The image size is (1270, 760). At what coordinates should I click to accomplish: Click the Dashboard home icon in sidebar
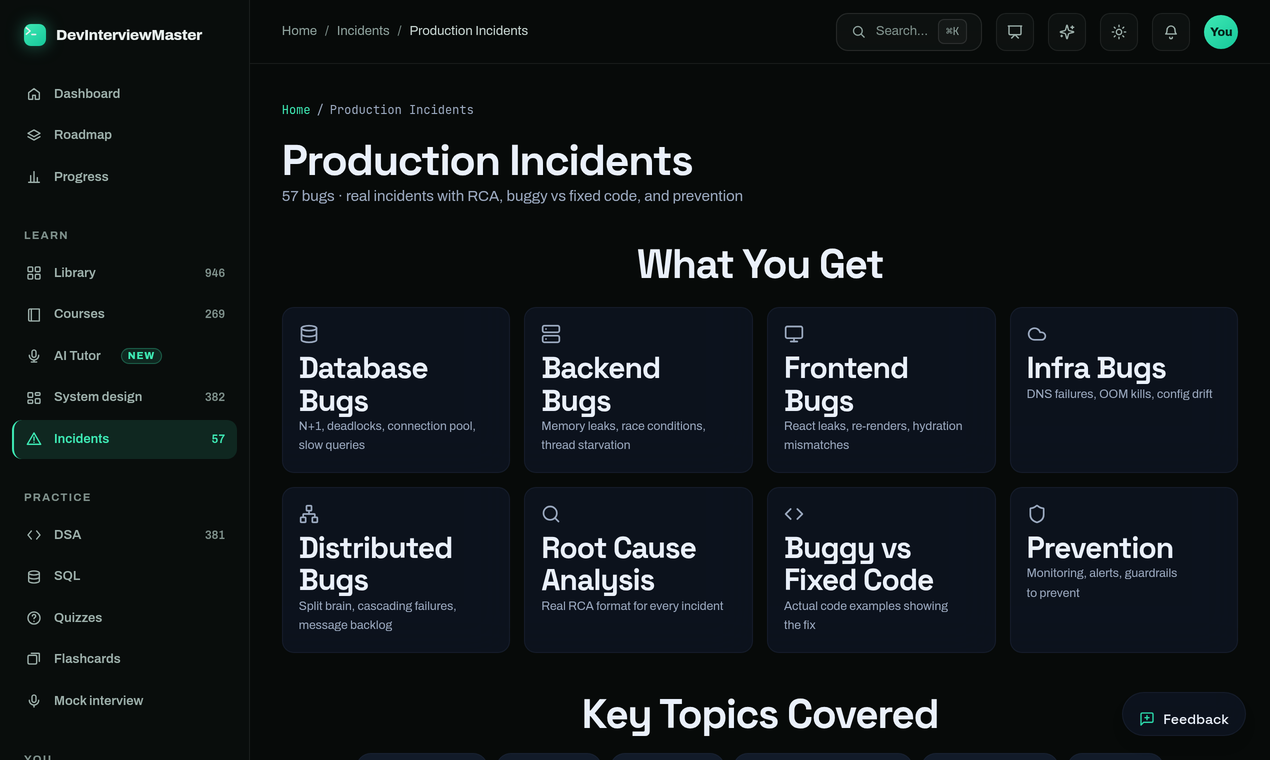[x=34, y=94]
